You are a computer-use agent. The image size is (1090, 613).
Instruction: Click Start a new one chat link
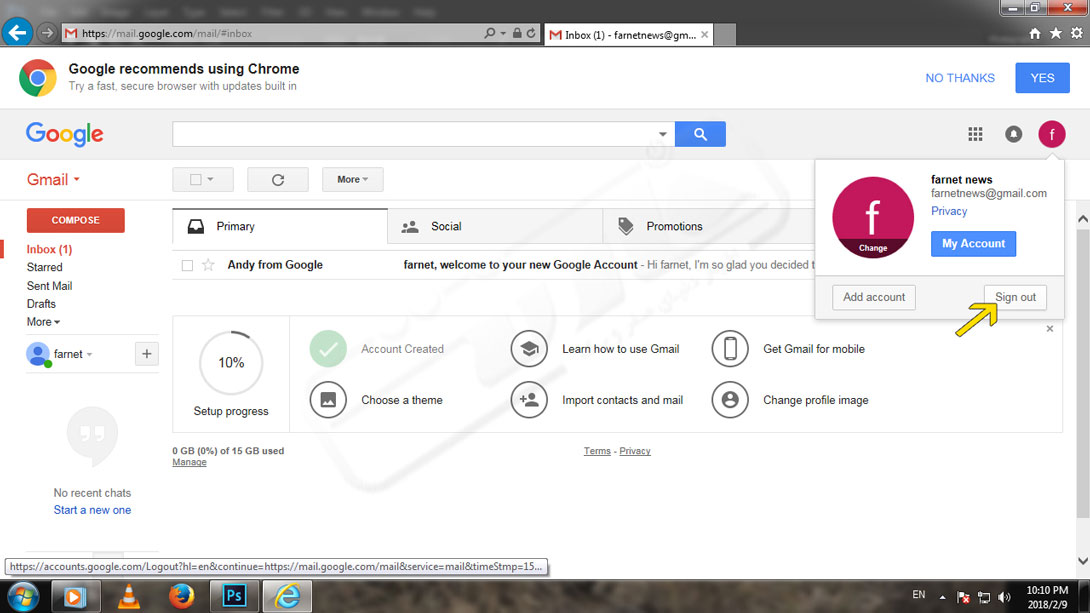[92, 510]
